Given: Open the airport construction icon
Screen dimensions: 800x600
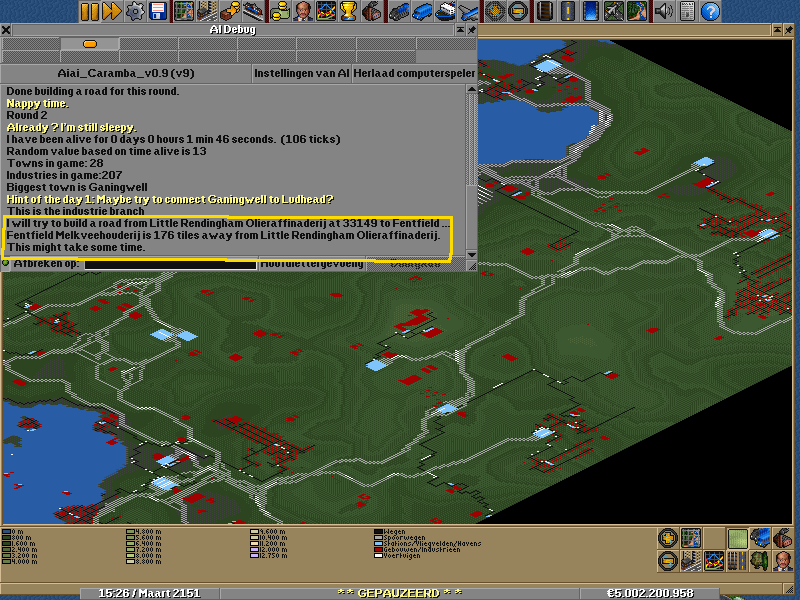Looking at the screenshot, I should [x=614, y=11].
